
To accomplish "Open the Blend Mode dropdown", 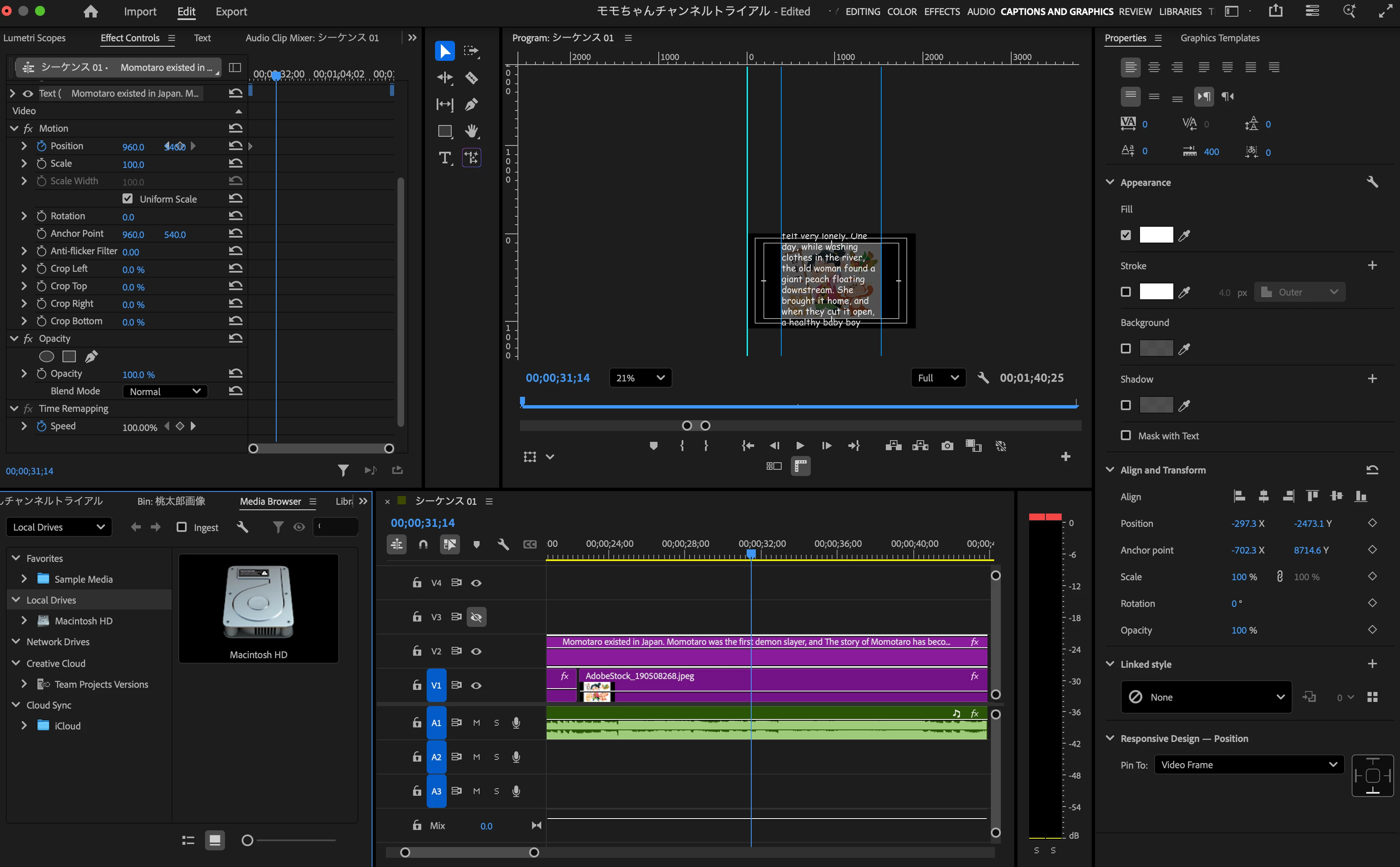I will (x=165, y=391).
